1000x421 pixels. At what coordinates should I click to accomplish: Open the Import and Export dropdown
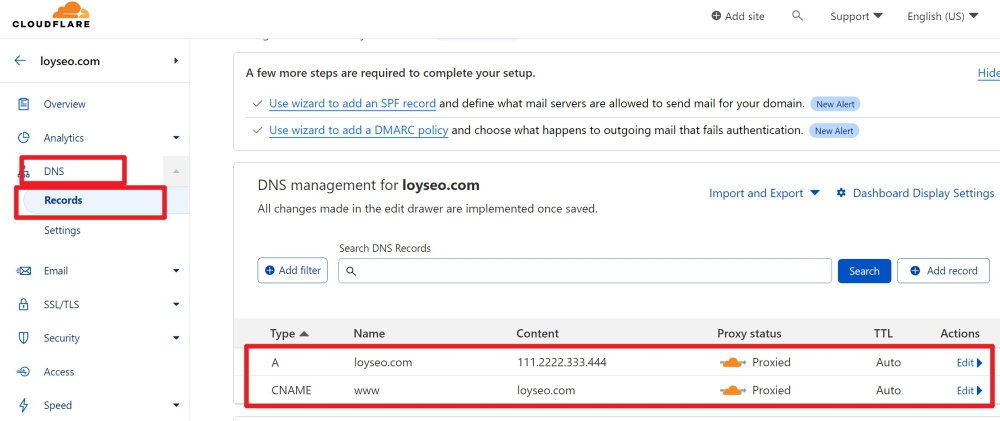pyautogui.click(x=764, y=193)
